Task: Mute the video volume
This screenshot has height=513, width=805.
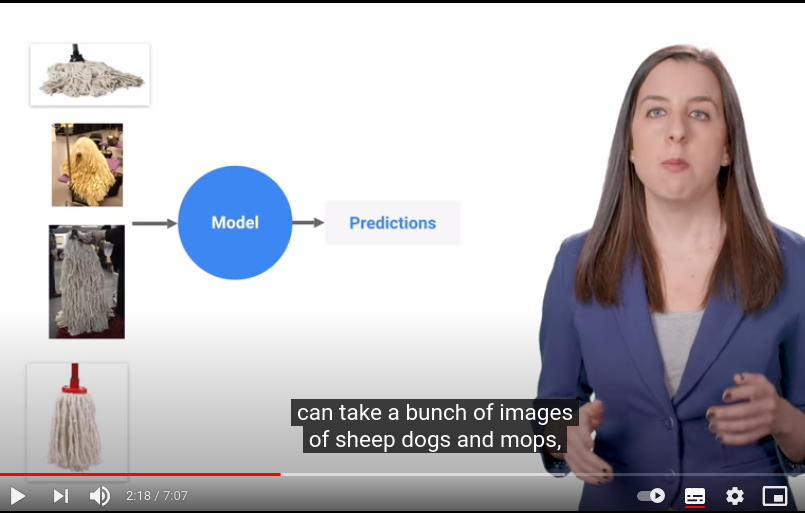Action: tap(100, 496)
